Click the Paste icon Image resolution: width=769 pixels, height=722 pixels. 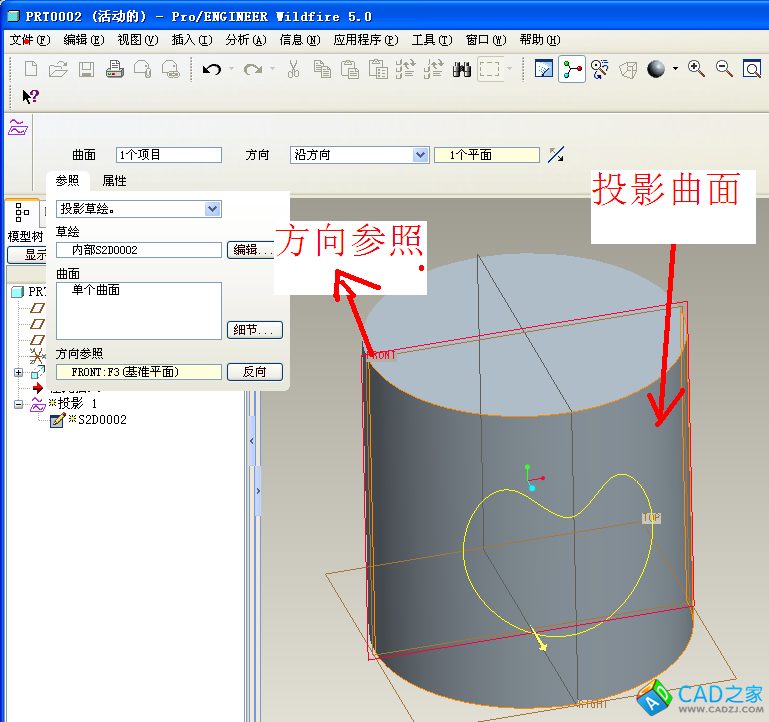pos(350,69)
